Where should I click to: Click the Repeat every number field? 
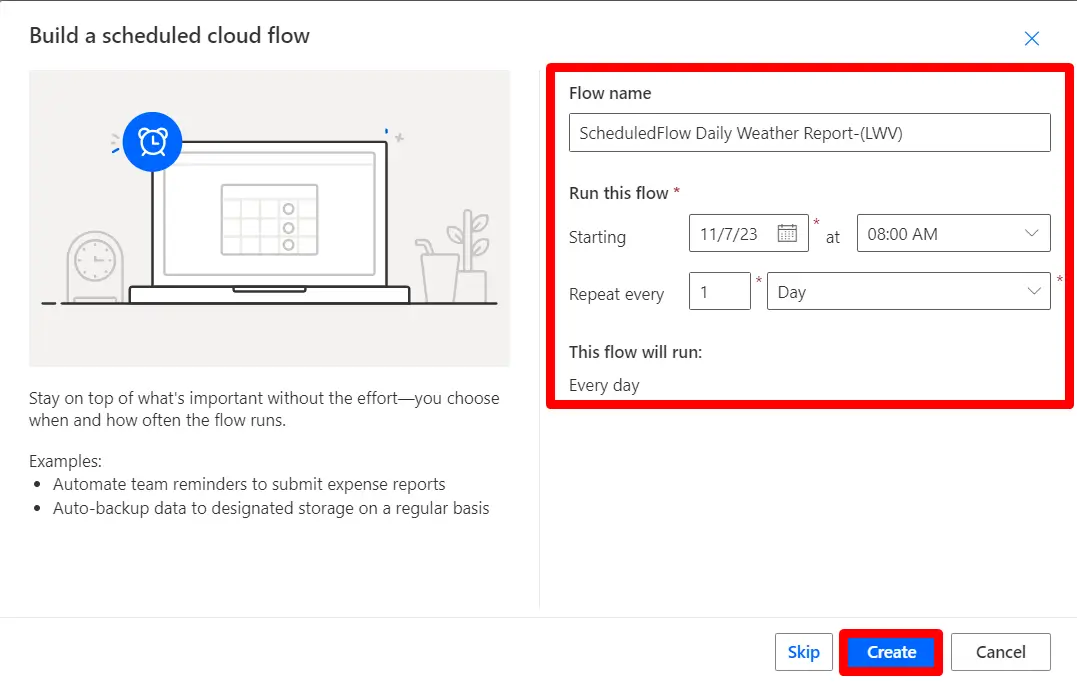[x=720, y=291]
